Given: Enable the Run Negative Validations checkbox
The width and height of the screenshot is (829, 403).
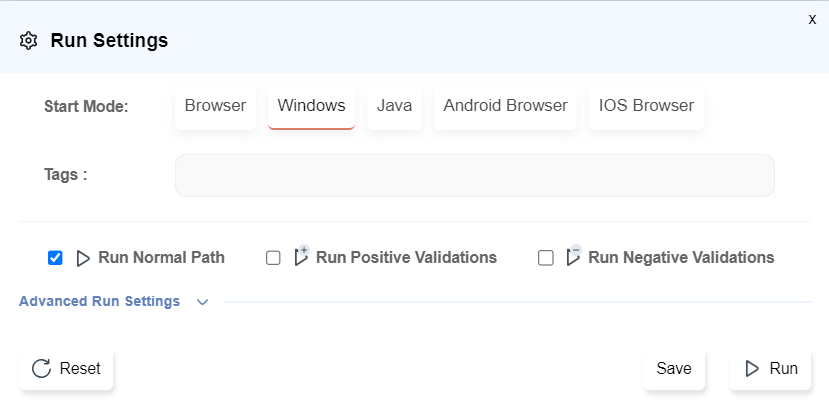Looking at the screenshot, I should 546,258.
